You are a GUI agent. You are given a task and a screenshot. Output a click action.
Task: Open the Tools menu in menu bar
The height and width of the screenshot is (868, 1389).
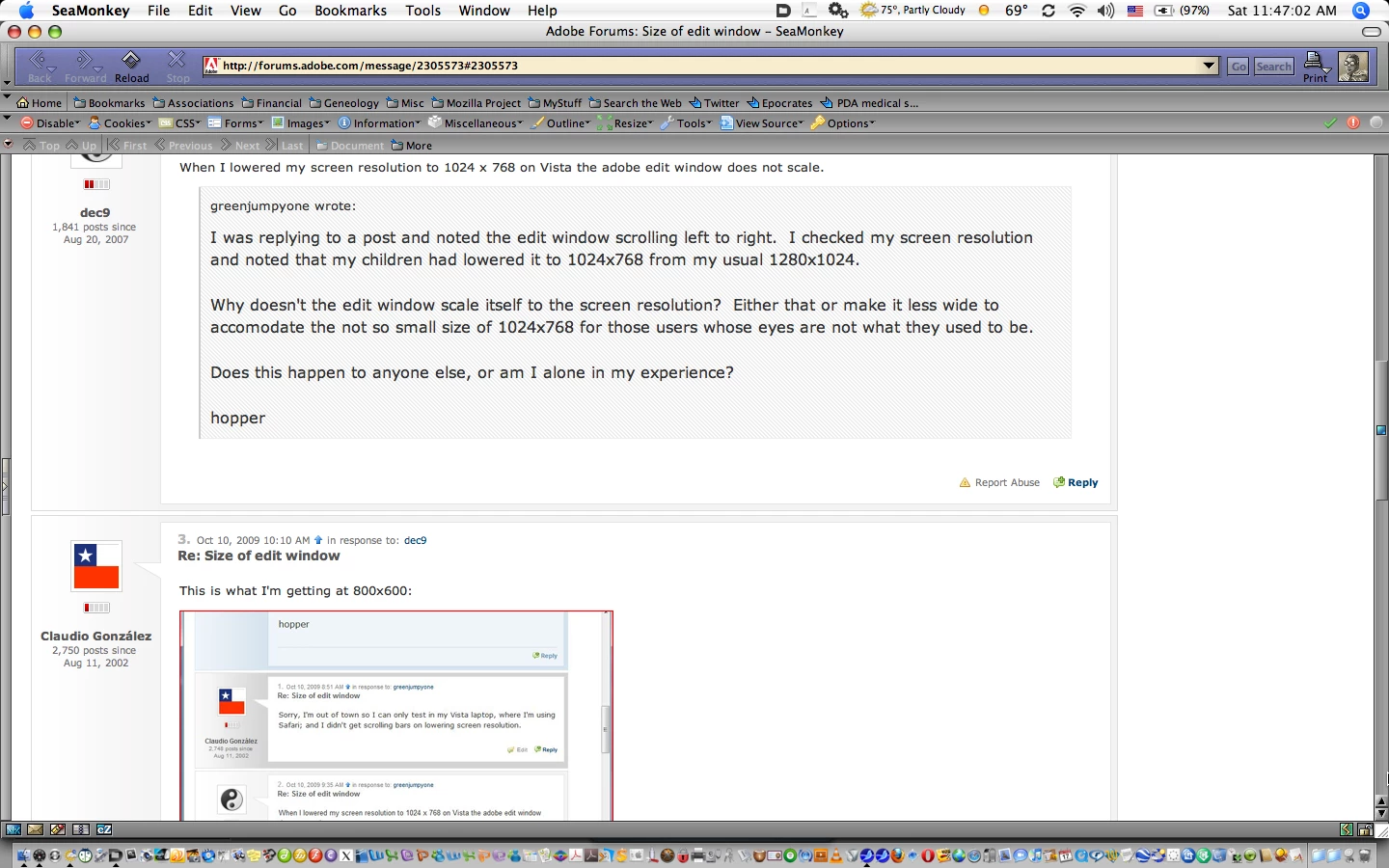pos(422,11)
